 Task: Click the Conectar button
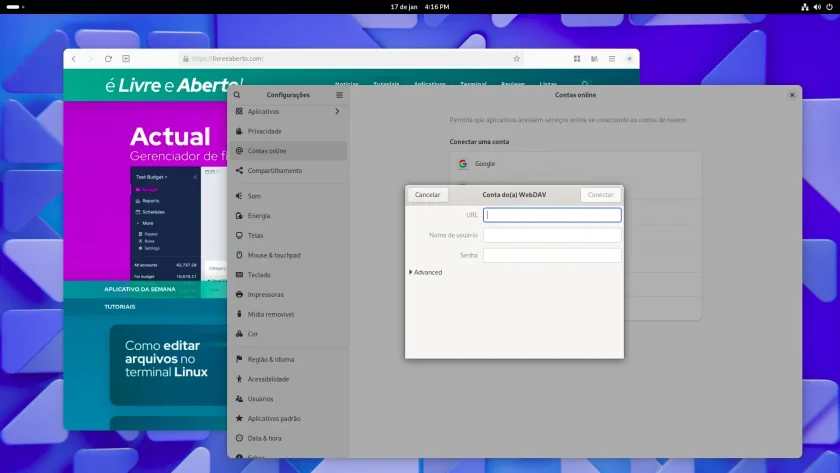600,195
